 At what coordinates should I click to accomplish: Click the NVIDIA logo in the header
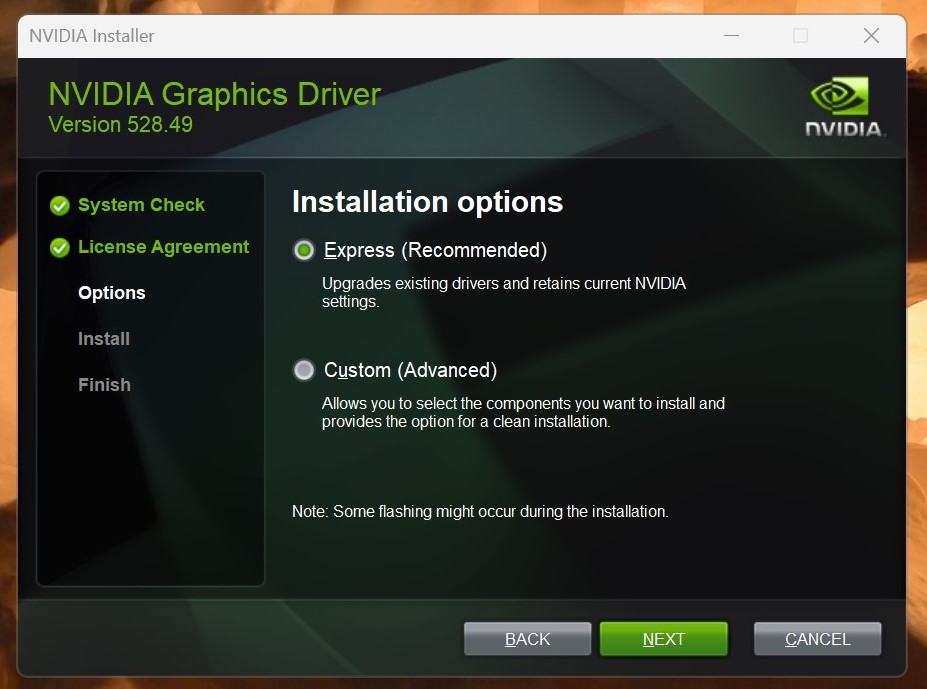[843, 104]
